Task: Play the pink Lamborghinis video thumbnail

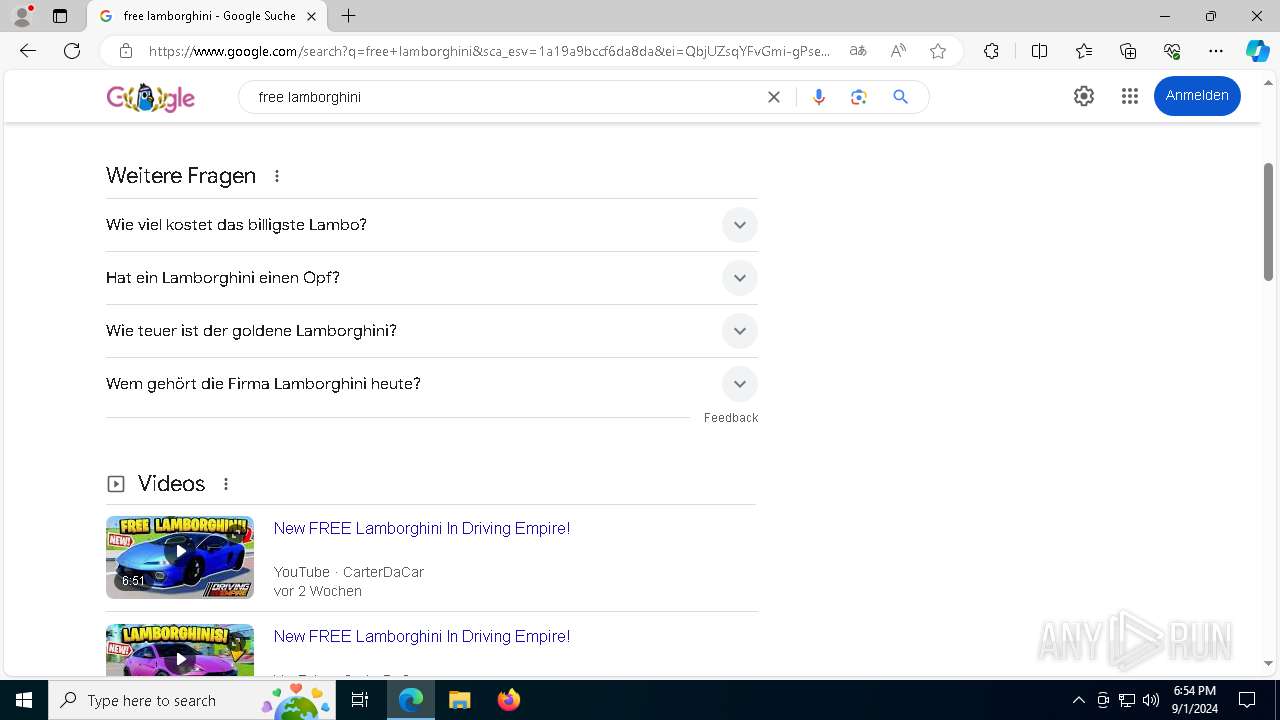Action: pos(180,650)
